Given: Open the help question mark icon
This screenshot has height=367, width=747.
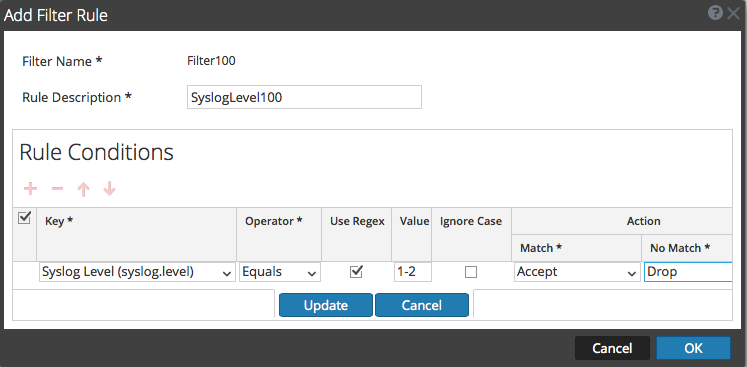Looking at the screenshot, I should tap(715, 13).
